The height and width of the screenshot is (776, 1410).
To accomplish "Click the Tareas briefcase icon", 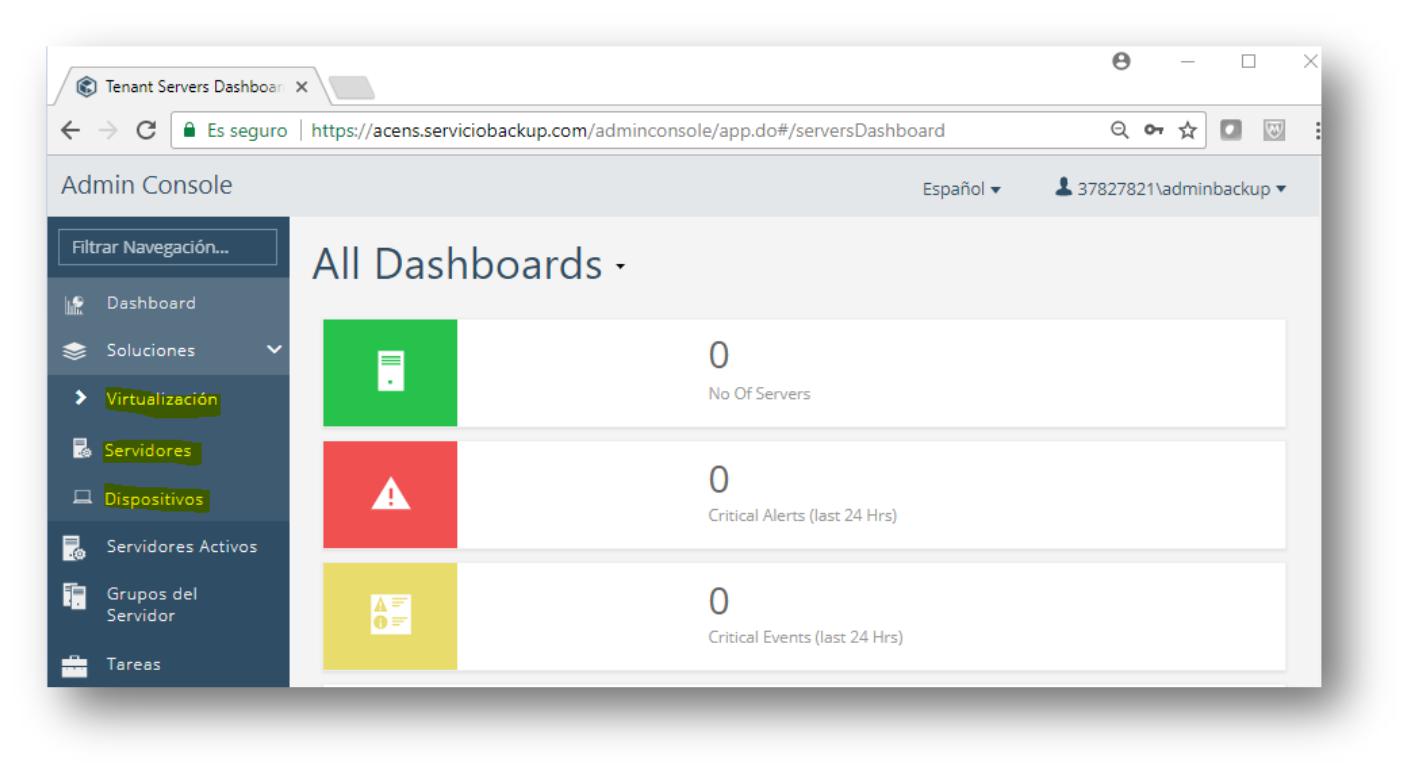I will click(x=74, y=665).
